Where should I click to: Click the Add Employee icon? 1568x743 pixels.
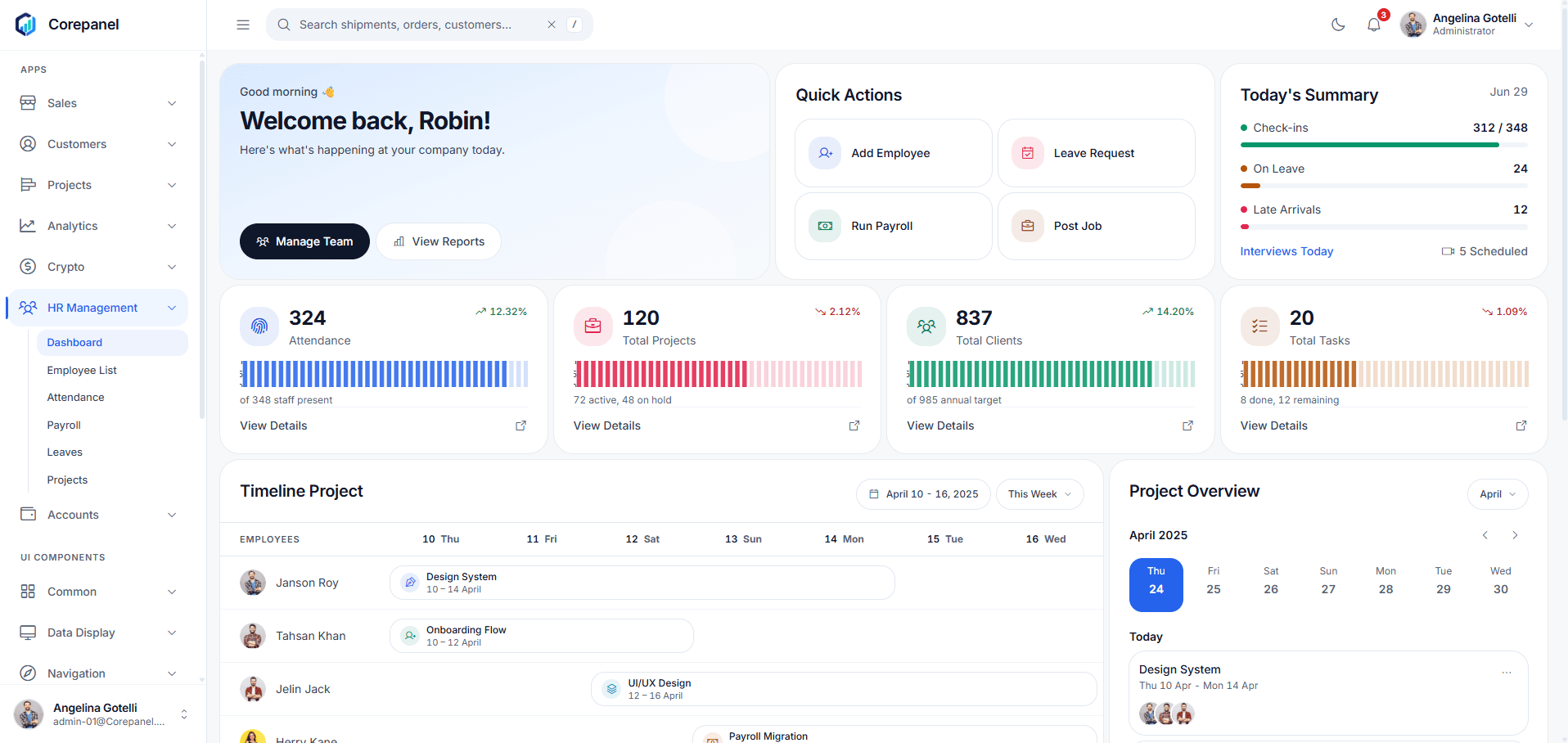click(x=825, y=153)
